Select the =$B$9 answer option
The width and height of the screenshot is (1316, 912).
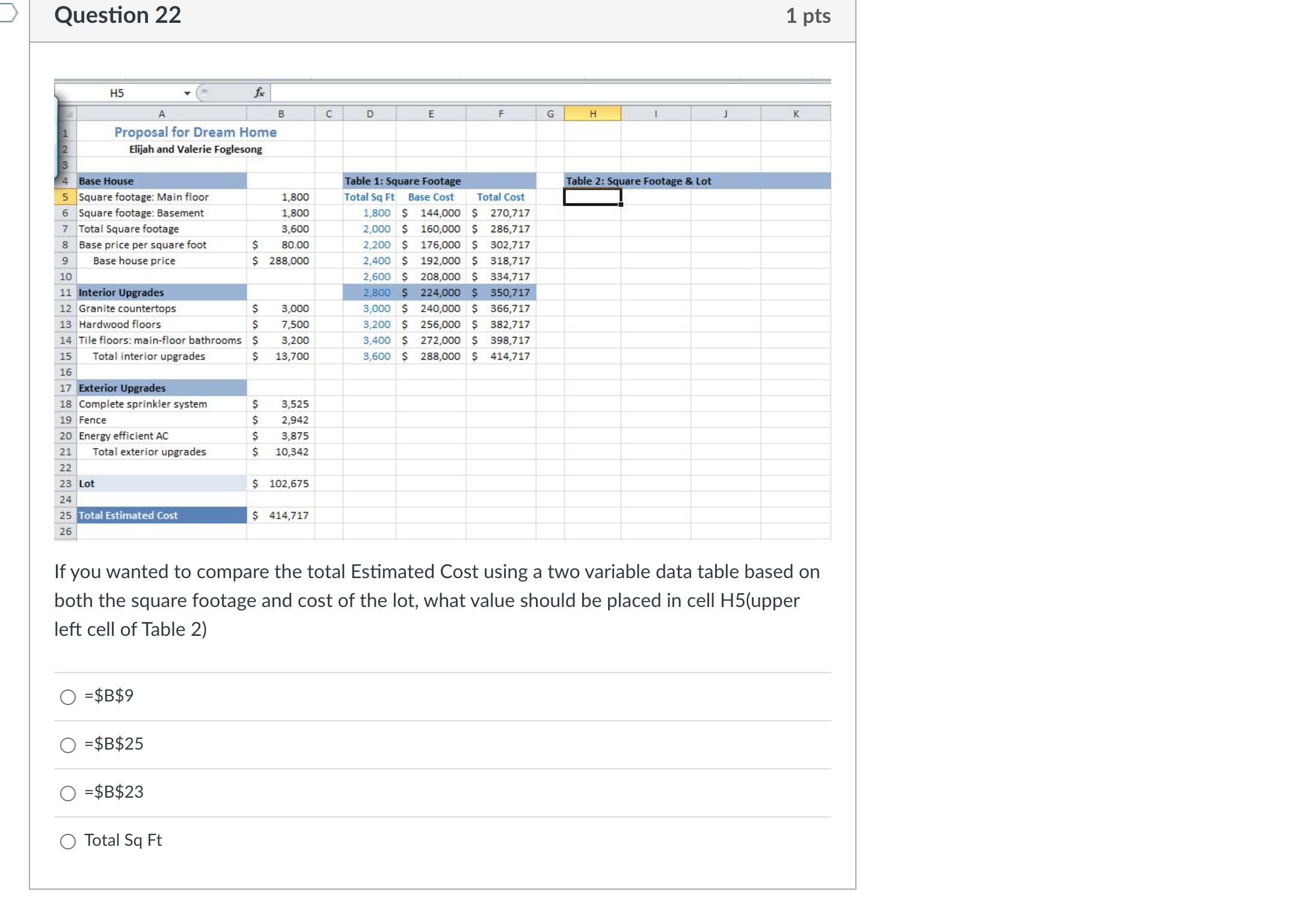click(67, 697)
